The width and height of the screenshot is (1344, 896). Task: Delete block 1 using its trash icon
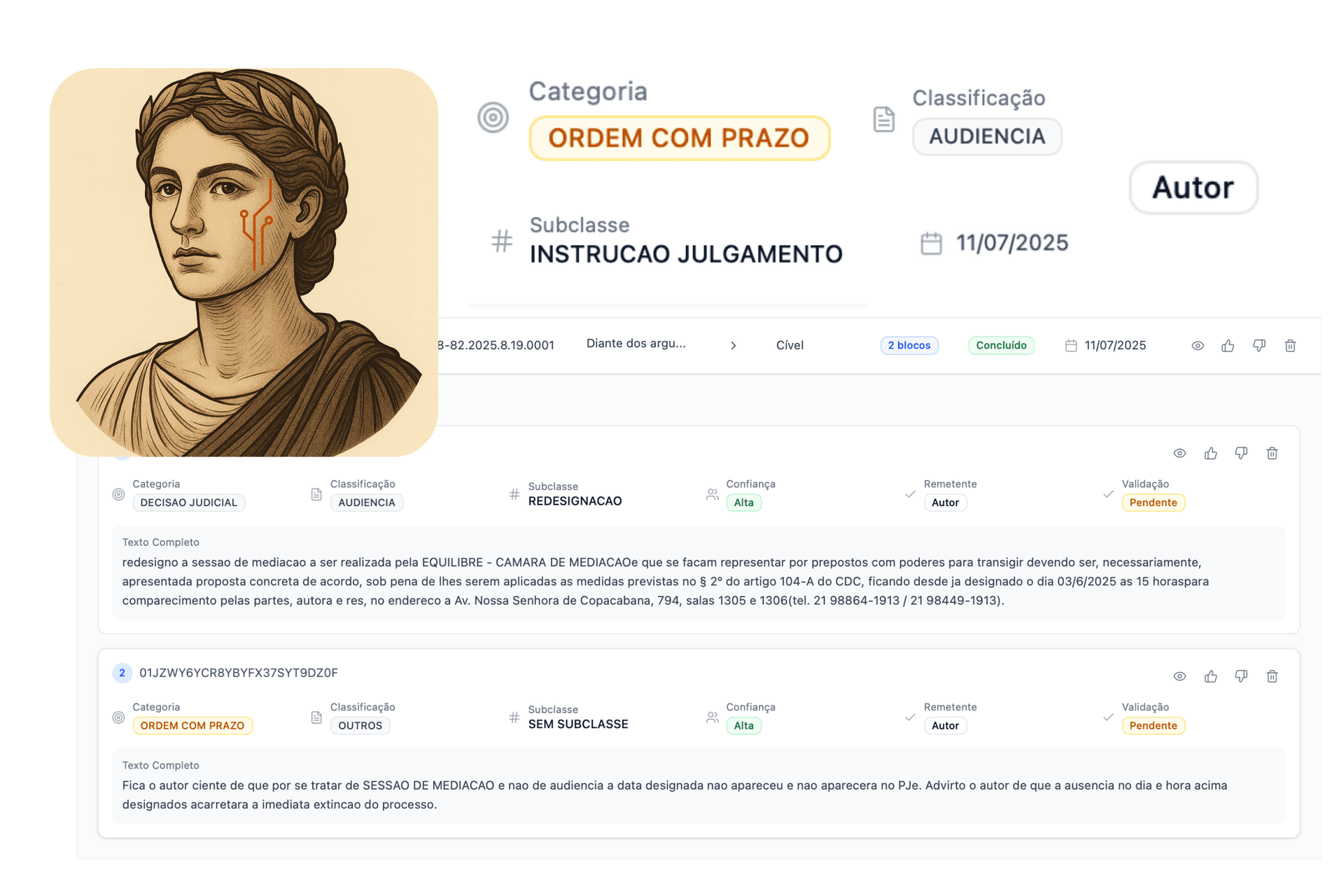(1273, 453)
